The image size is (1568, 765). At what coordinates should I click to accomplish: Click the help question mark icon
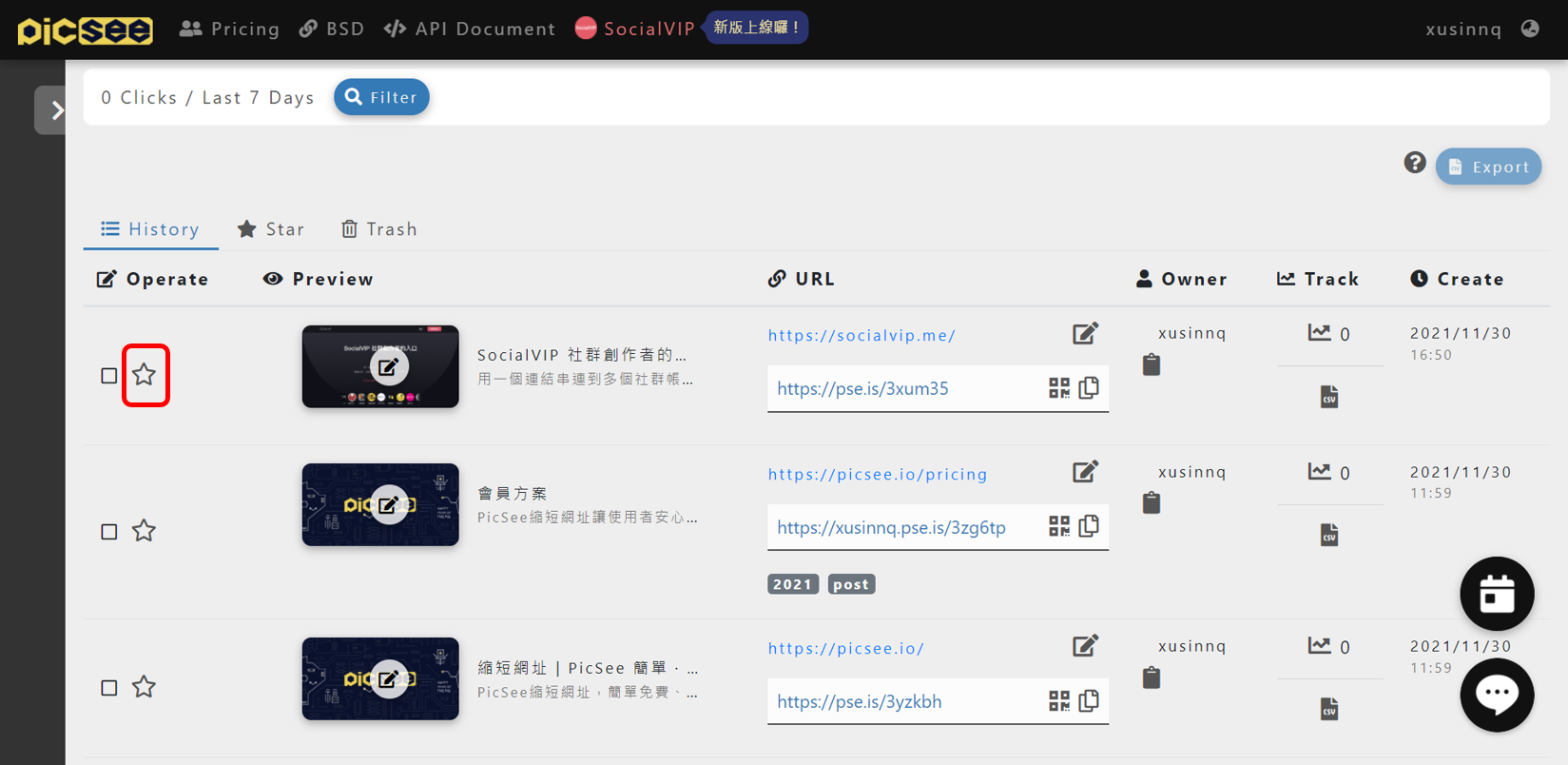pos(1415,163)
